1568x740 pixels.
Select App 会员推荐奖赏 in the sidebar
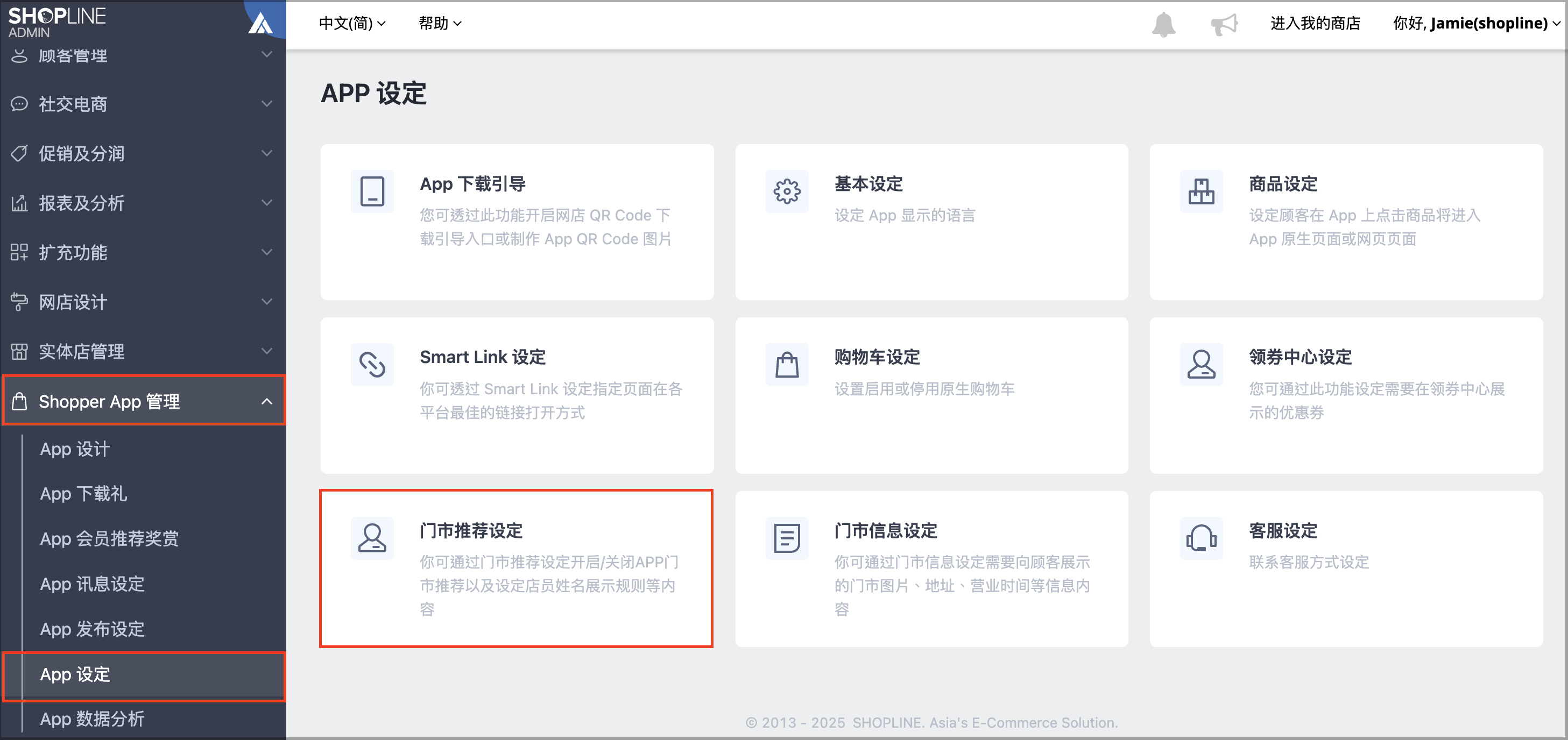tap(109, 538)
